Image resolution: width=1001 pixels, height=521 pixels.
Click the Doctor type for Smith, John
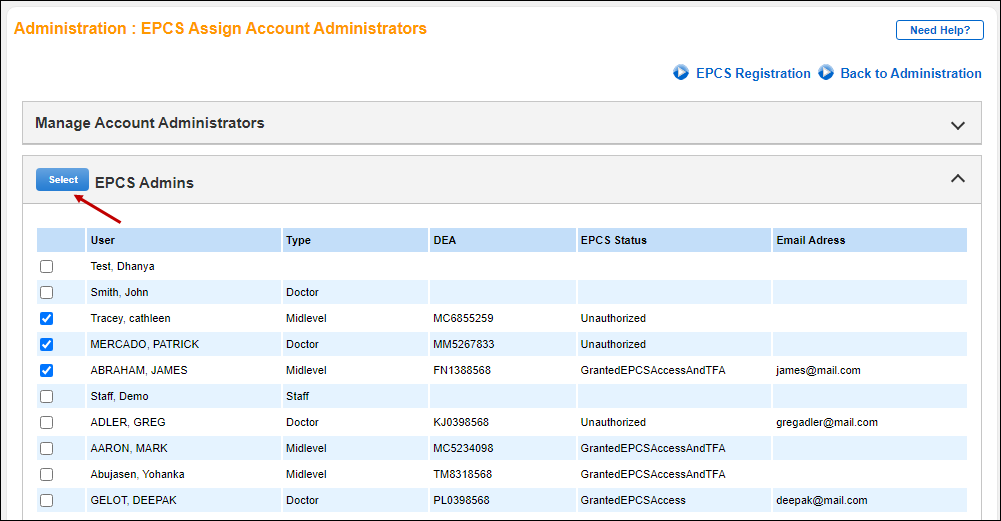pyautogui.click(x=302, y=292)
